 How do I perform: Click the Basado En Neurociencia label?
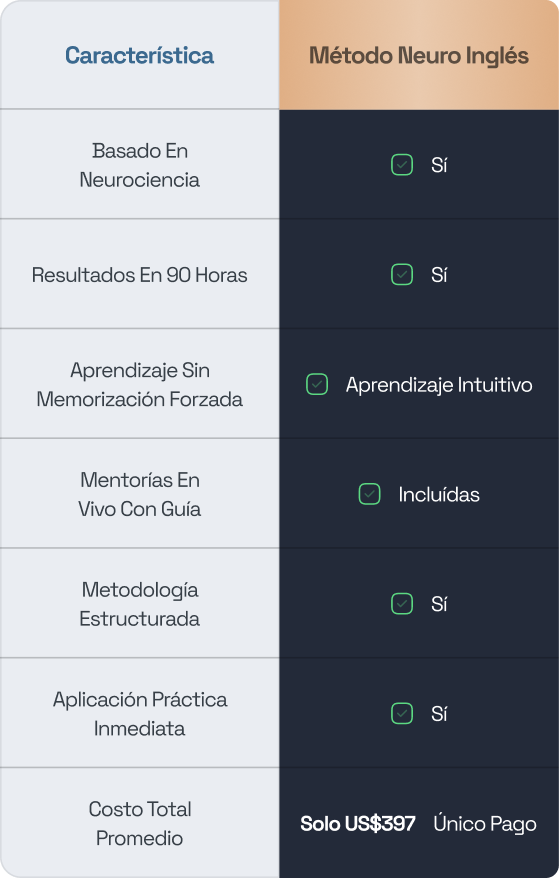(x=139, y=165)
